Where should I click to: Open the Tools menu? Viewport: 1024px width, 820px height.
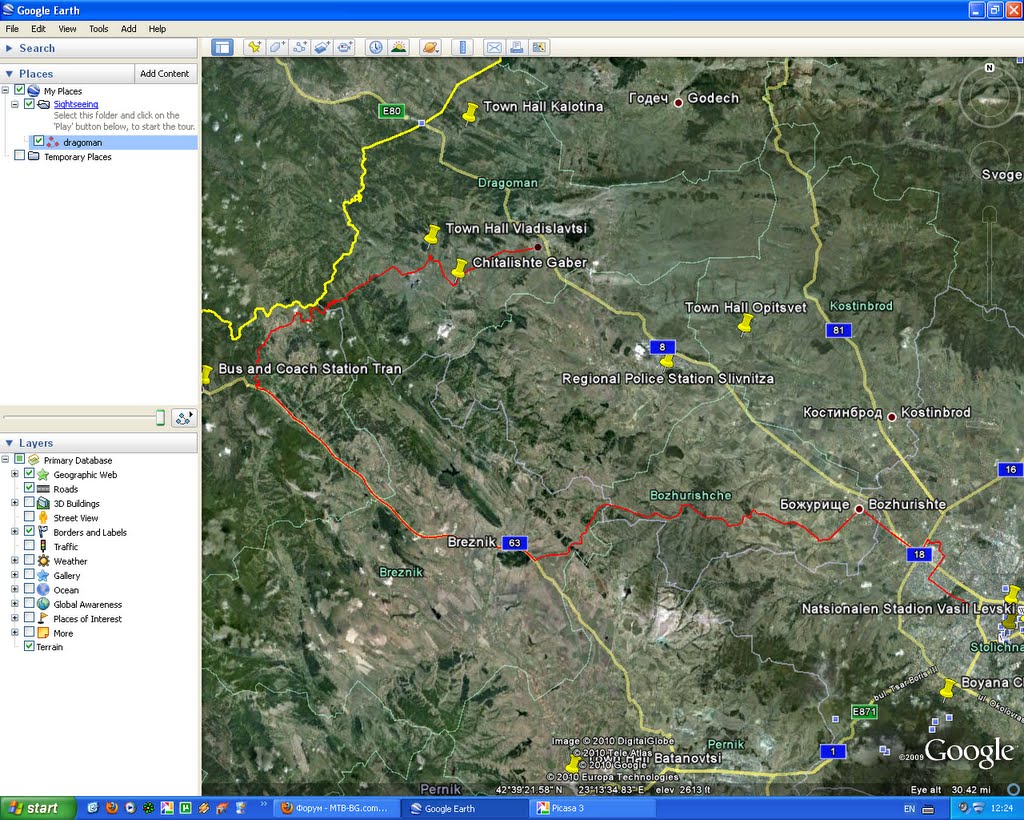tap(98, 29)
